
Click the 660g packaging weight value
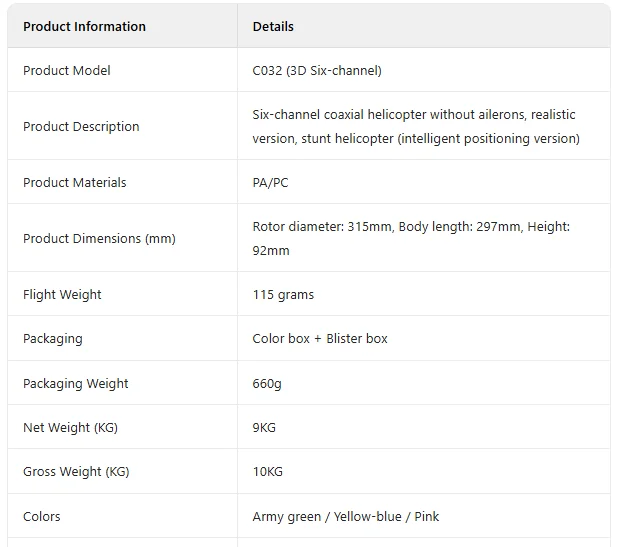pyautogui.click(x=267, y=384)
